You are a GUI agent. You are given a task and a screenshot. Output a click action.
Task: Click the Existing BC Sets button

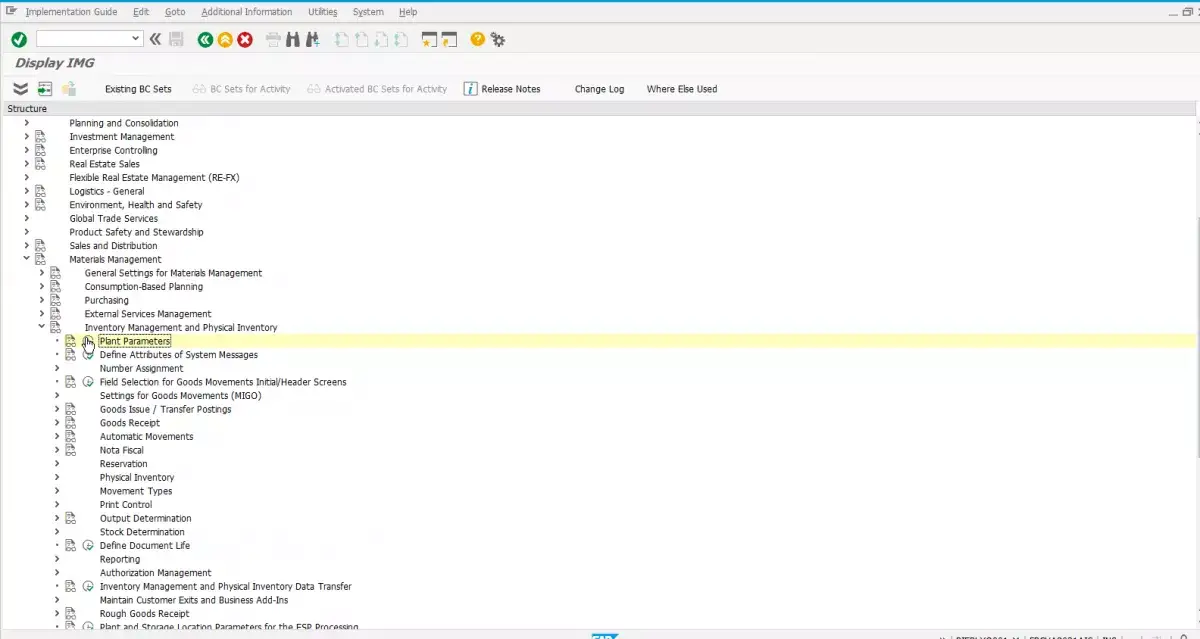point(138,89)
